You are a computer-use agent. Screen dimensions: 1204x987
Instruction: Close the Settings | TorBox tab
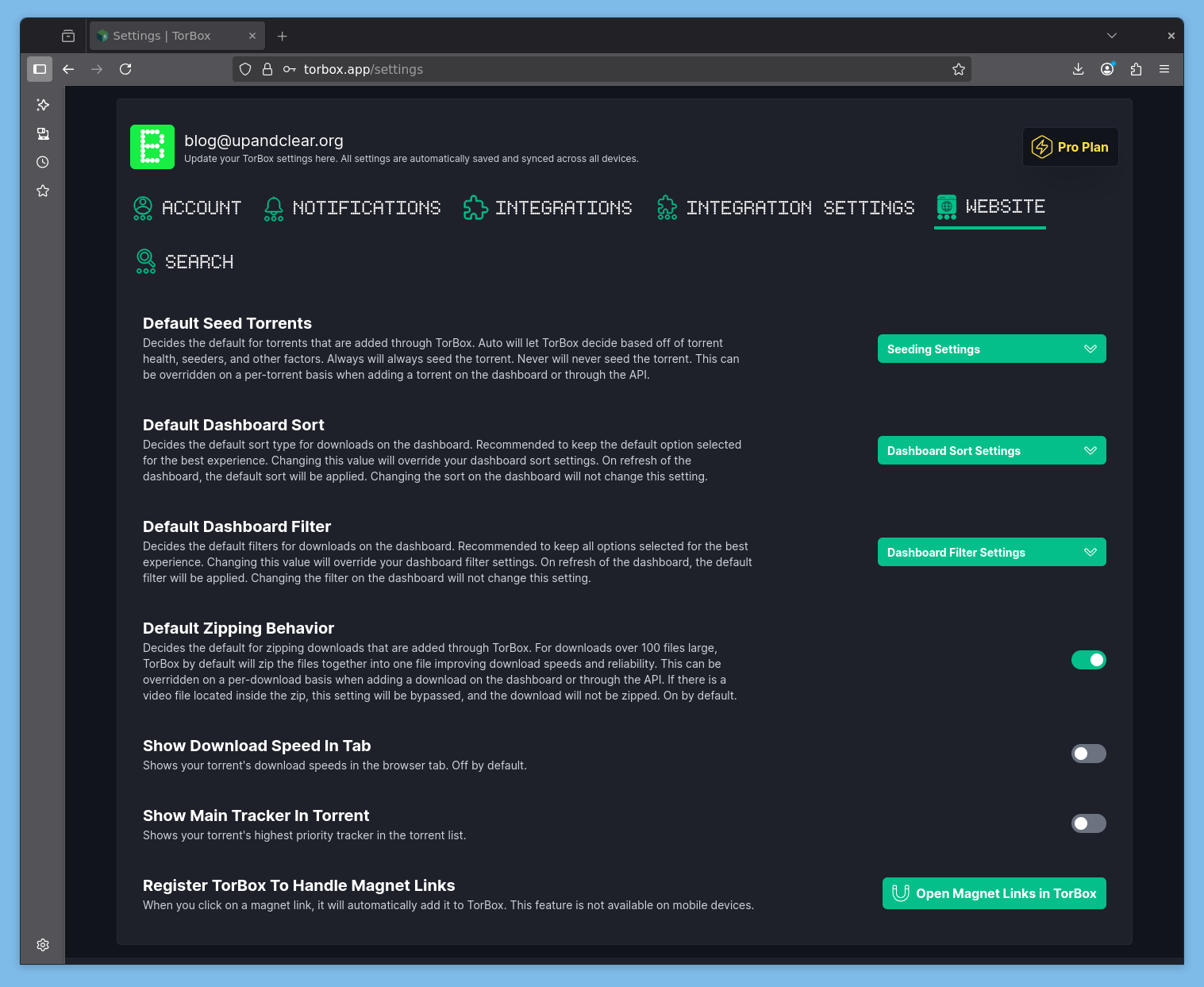[x=252, y=36]
